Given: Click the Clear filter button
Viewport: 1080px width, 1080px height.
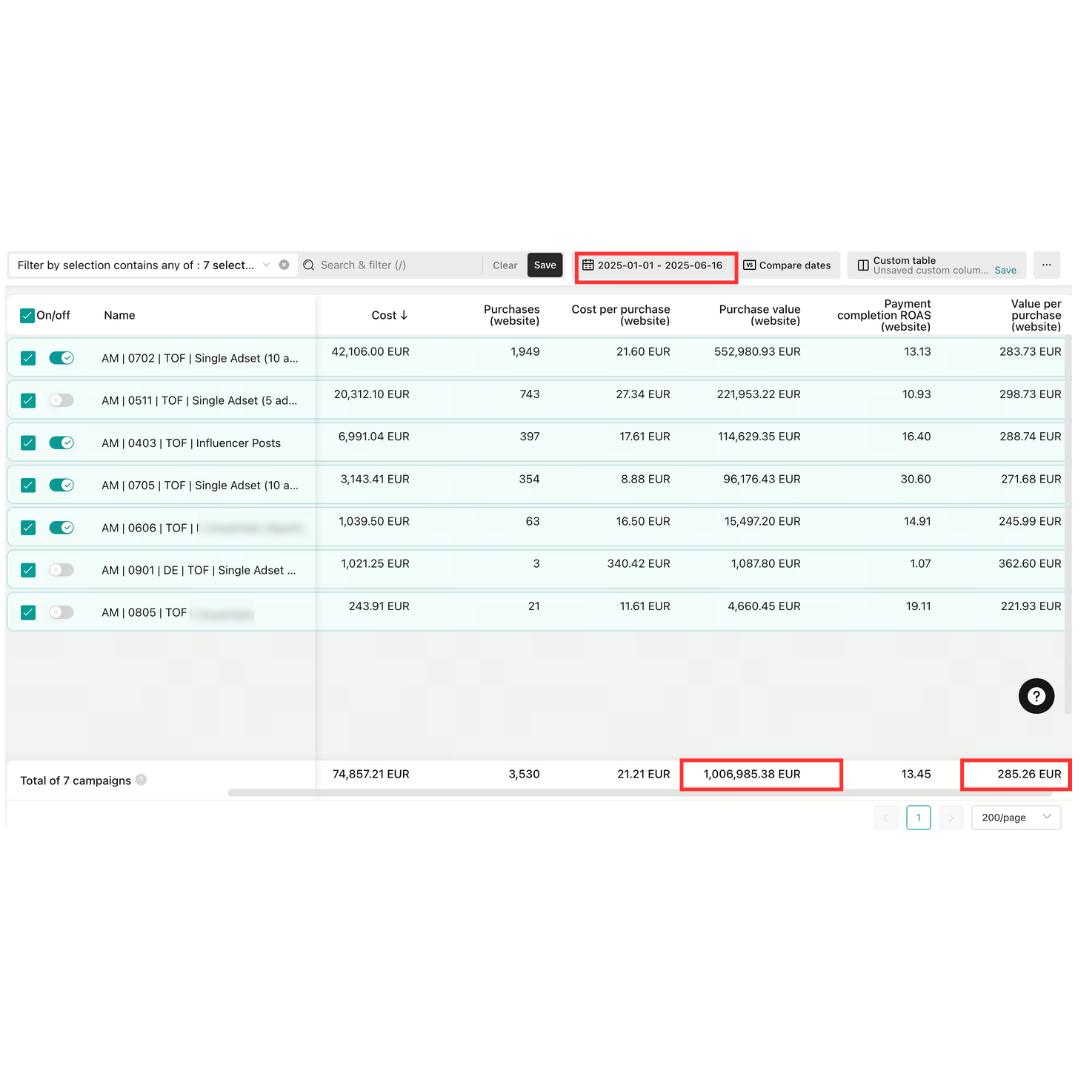Looking at the screenshot, I should point(505,265).
